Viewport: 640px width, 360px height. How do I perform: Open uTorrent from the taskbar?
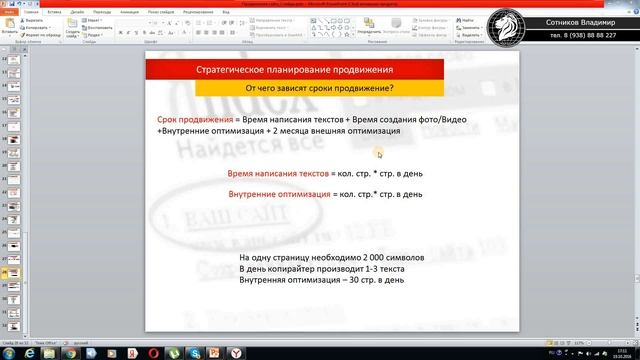coord(174,353)
